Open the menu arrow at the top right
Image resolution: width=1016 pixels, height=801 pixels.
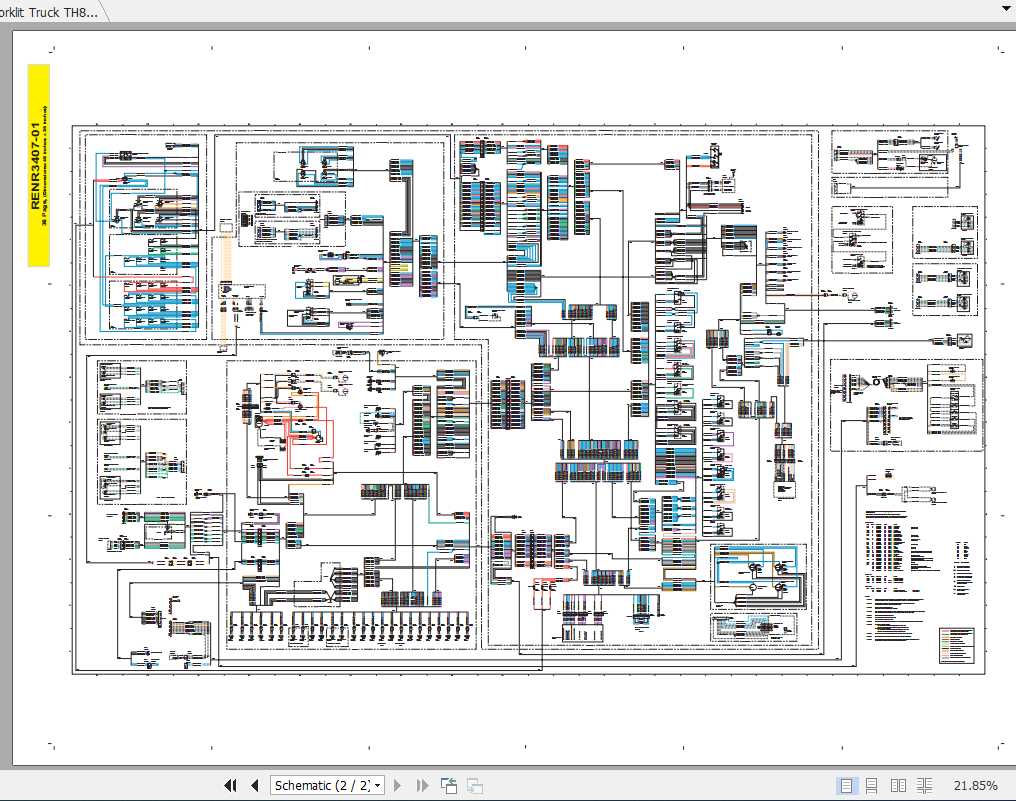pyautogui.click(x=1006, y=7)
